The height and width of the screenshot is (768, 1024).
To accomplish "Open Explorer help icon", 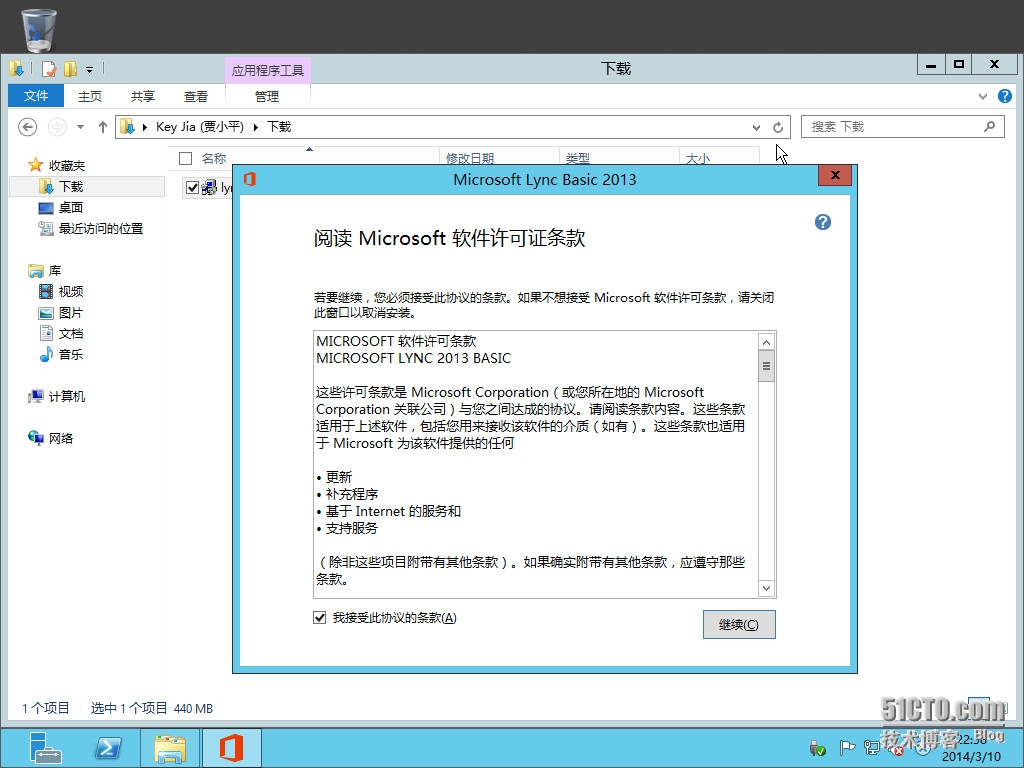I will point(1005,97).
